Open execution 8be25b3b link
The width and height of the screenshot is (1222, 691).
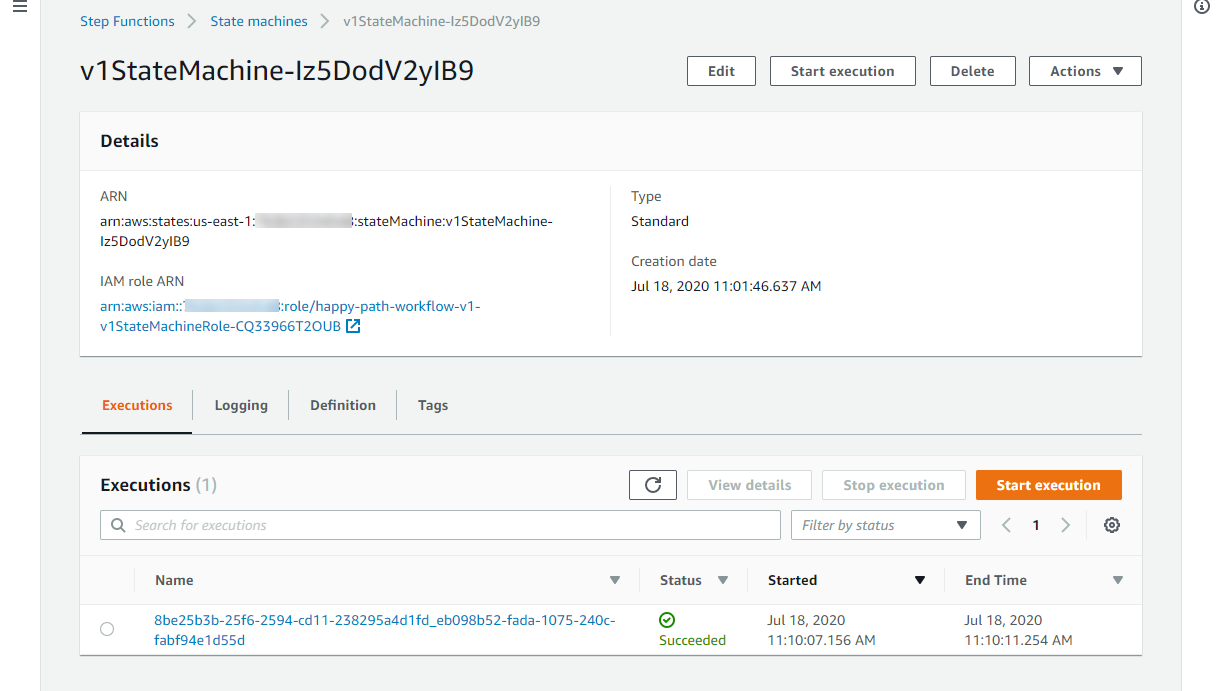385,630
